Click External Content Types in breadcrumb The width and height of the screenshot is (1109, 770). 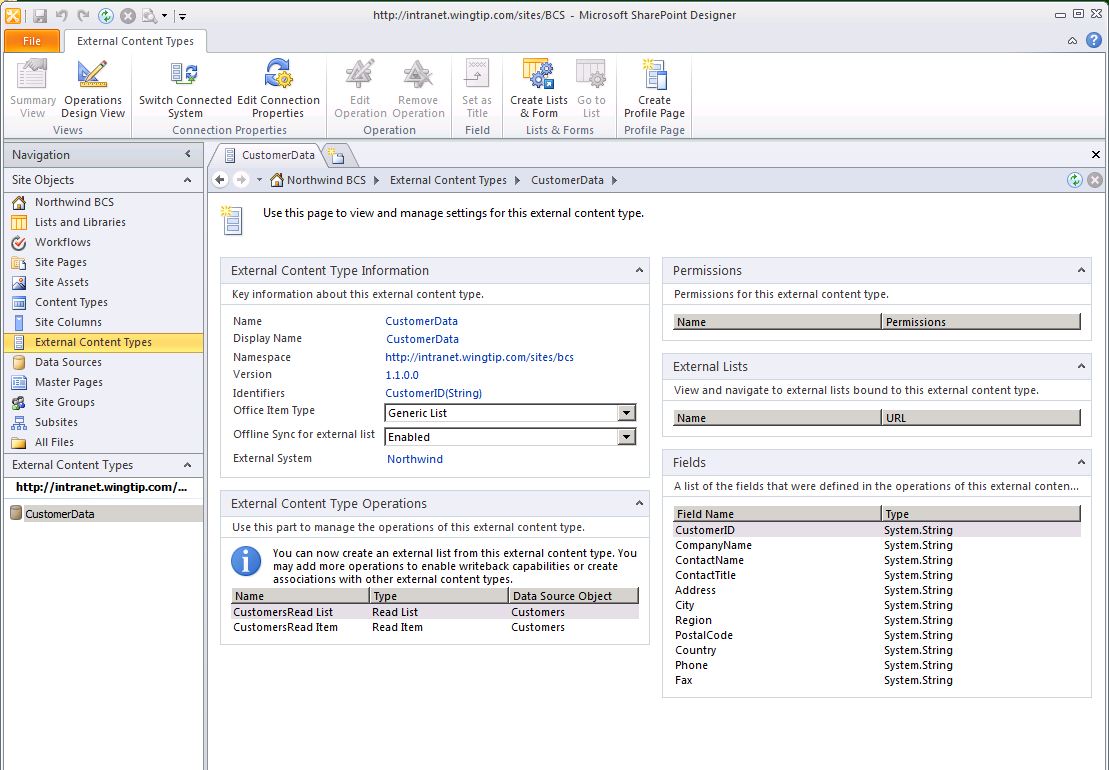click(448, 180)
